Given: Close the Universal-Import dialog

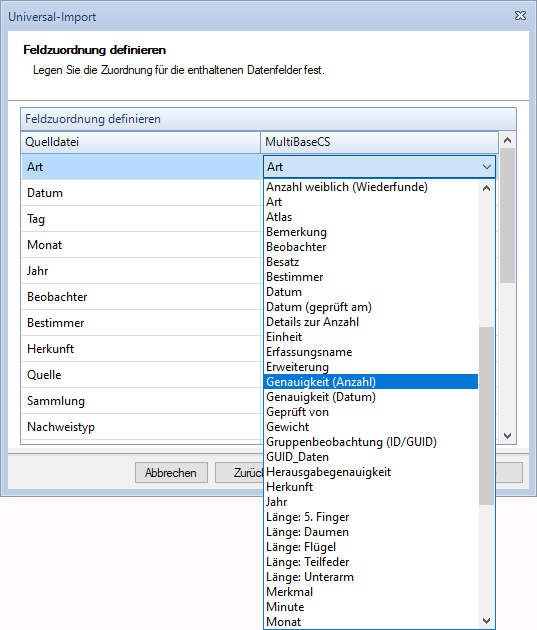Looking at the screenshot, I should pos(520,16).
